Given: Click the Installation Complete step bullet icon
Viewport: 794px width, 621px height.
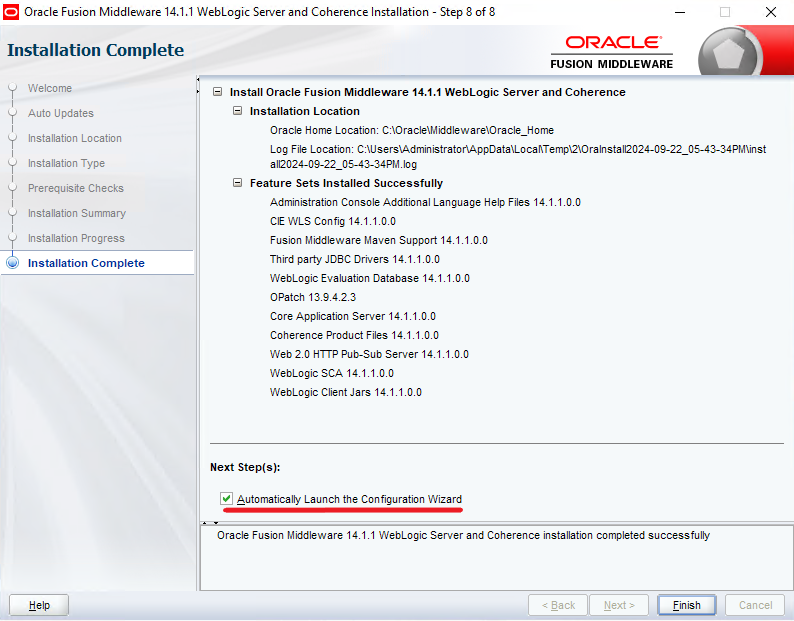Looking at the screenshot, I should point(13,263).
